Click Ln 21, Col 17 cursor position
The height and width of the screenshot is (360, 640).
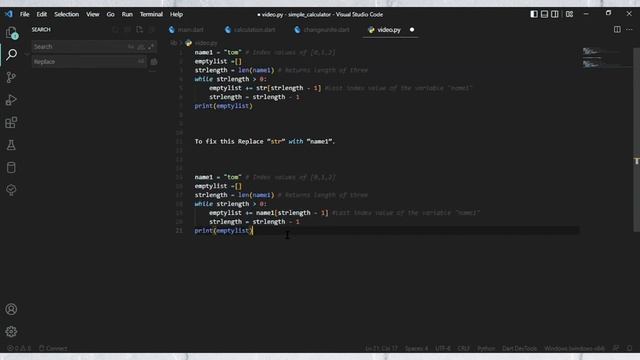point(381,348)
